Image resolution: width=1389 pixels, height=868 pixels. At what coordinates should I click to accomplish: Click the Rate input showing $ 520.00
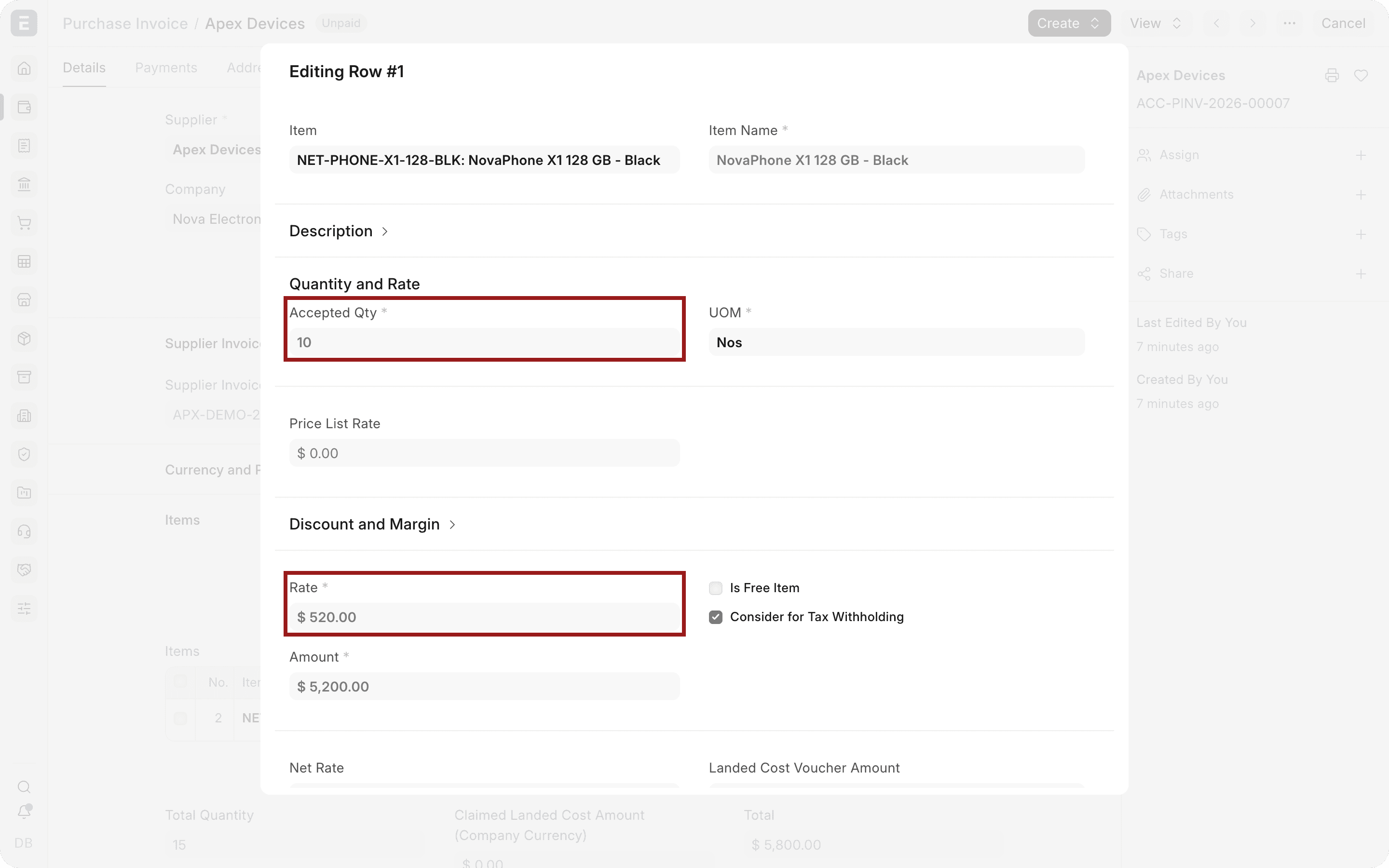tap(484, 617)
